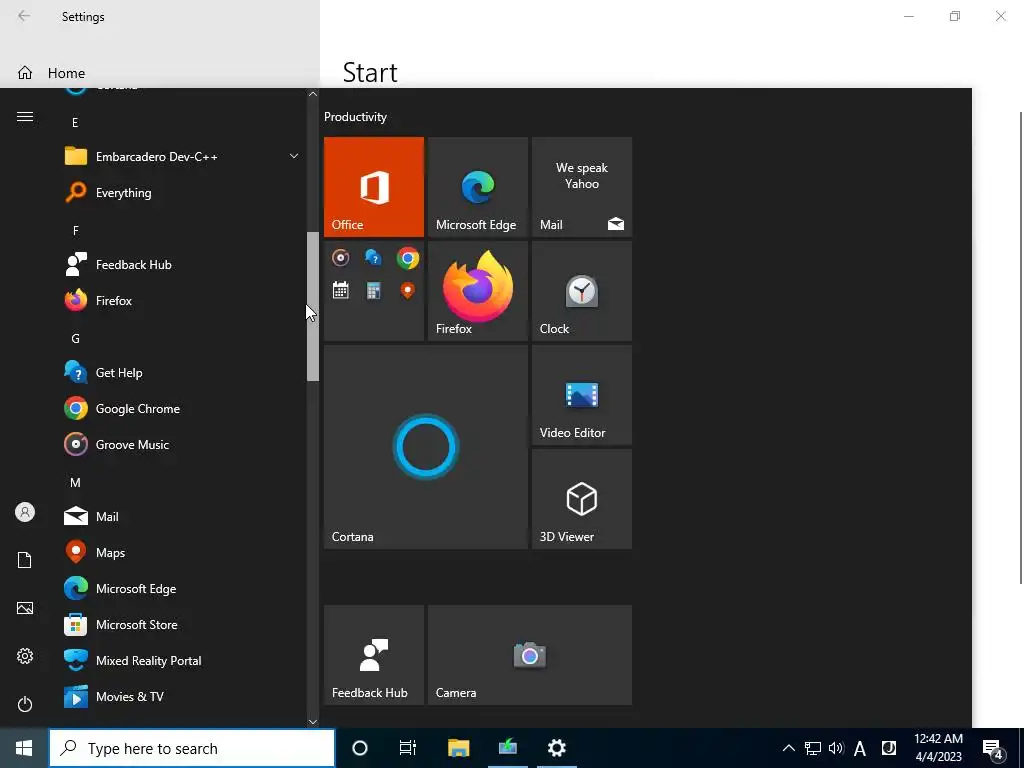
Task: Open Mixed Reality Portal from app list
Action: tap(183, 660)
